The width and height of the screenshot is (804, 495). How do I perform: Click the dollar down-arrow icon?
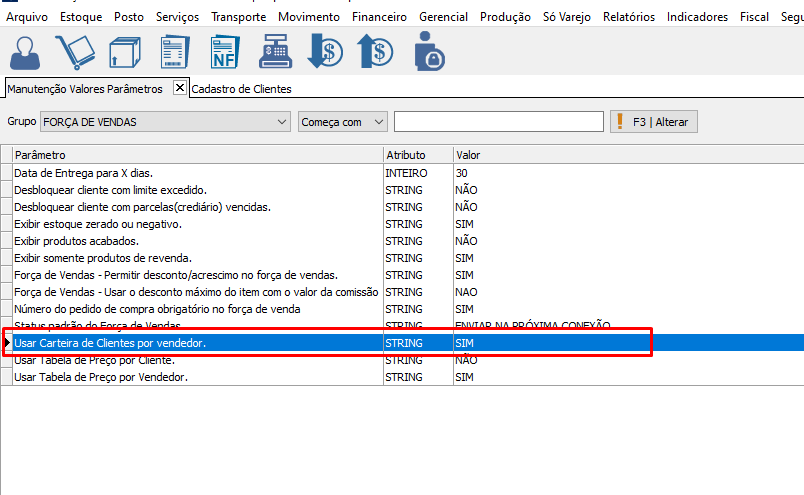coord(326,51)
